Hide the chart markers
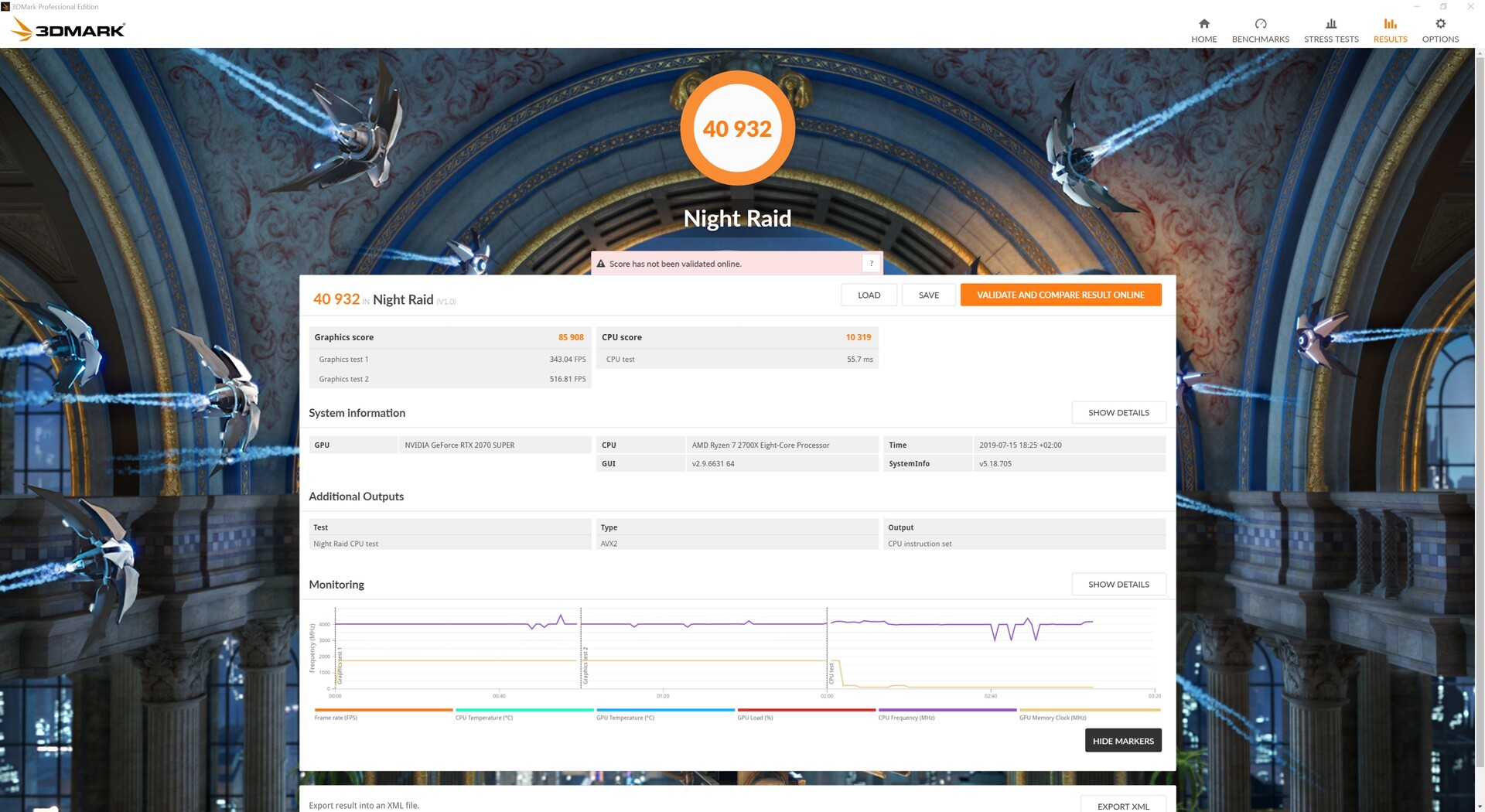This screenshot has width=1485, height=812. click(x=1123, y=741)
